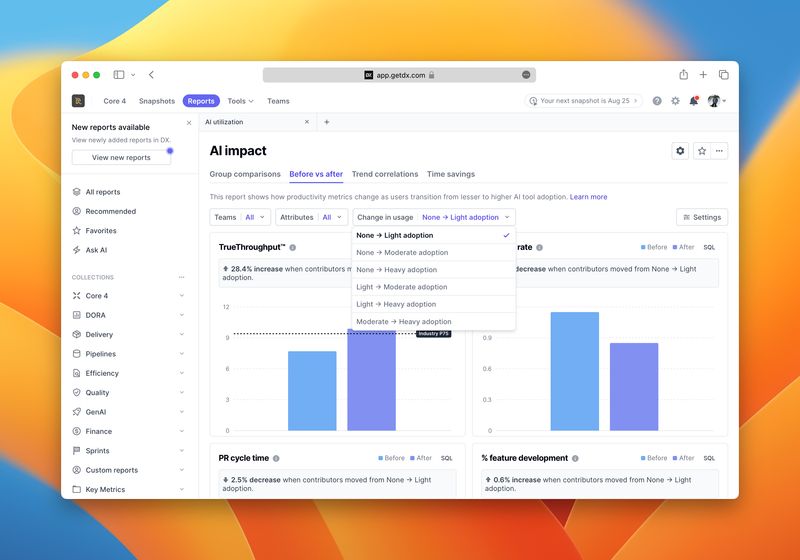Image resolution: width=800 pixels, height=560 pixels.
Task: Click the Safari address bar
Action: (x=399, y=75)
